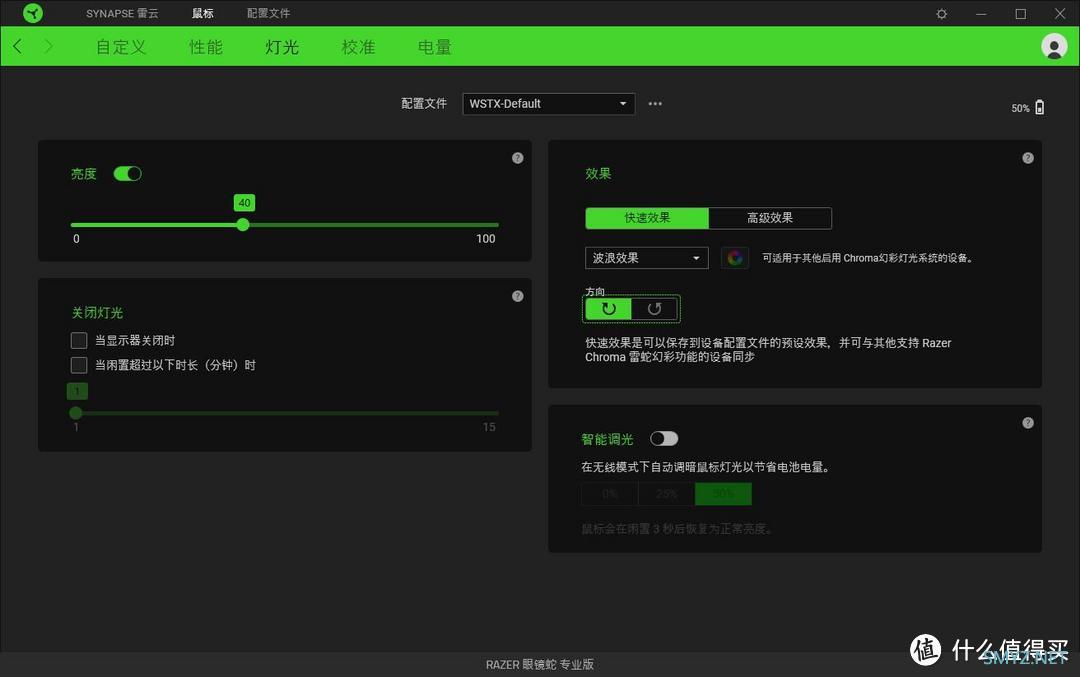The height and width of the screenshot is (677, 1080).
Task: Choose the 50% dimming option
Action: (723, 494)
